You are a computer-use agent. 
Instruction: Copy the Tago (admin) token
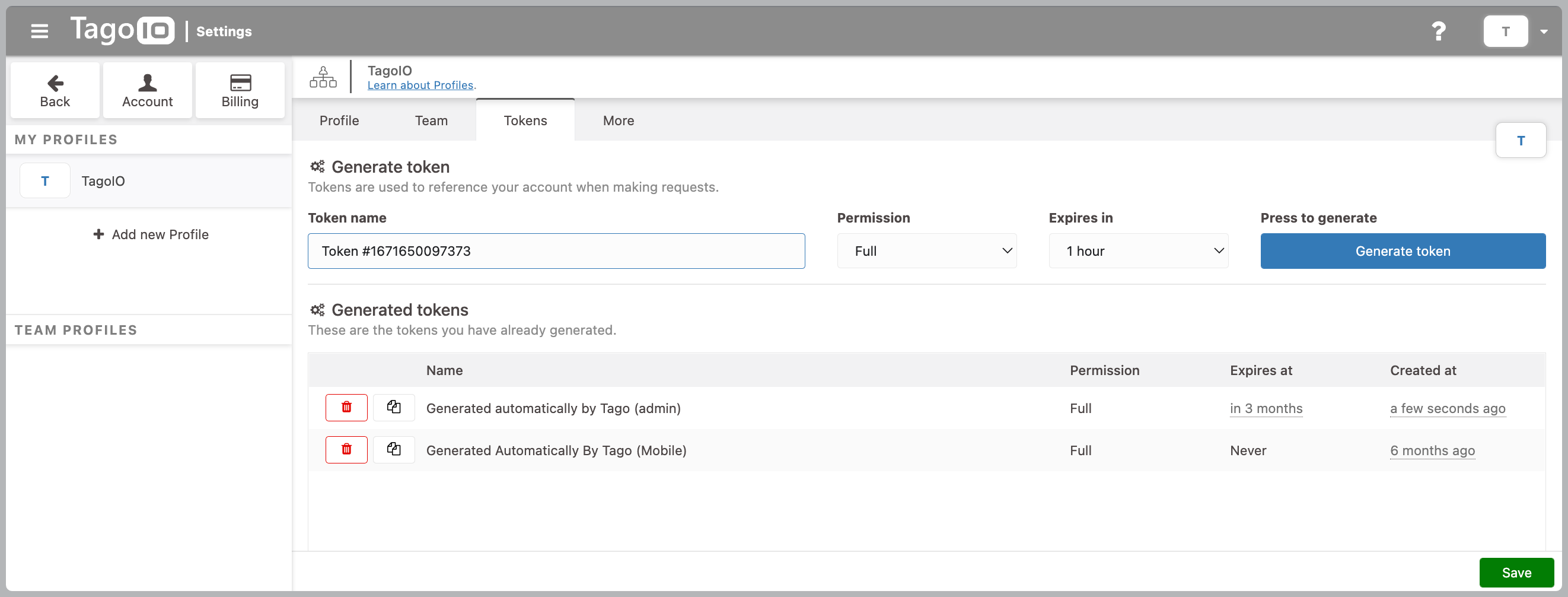pos(394,408)
